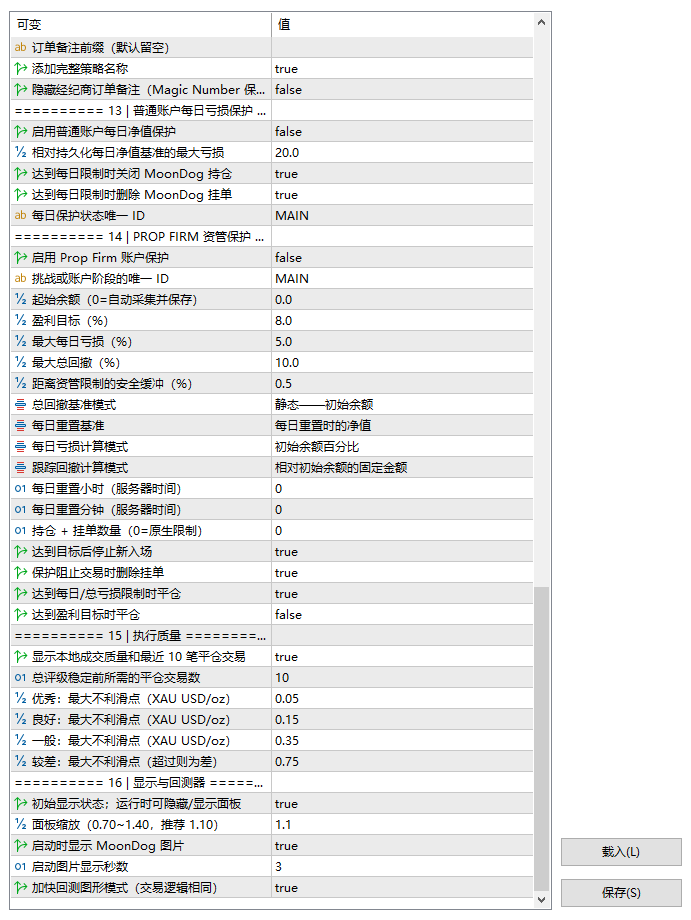The width and height of the screenshot is (691, 920).
Task: Click the bool icon beside 达到每日限制时关闭 MoonDog 持仓
Action: click(21, 174)
